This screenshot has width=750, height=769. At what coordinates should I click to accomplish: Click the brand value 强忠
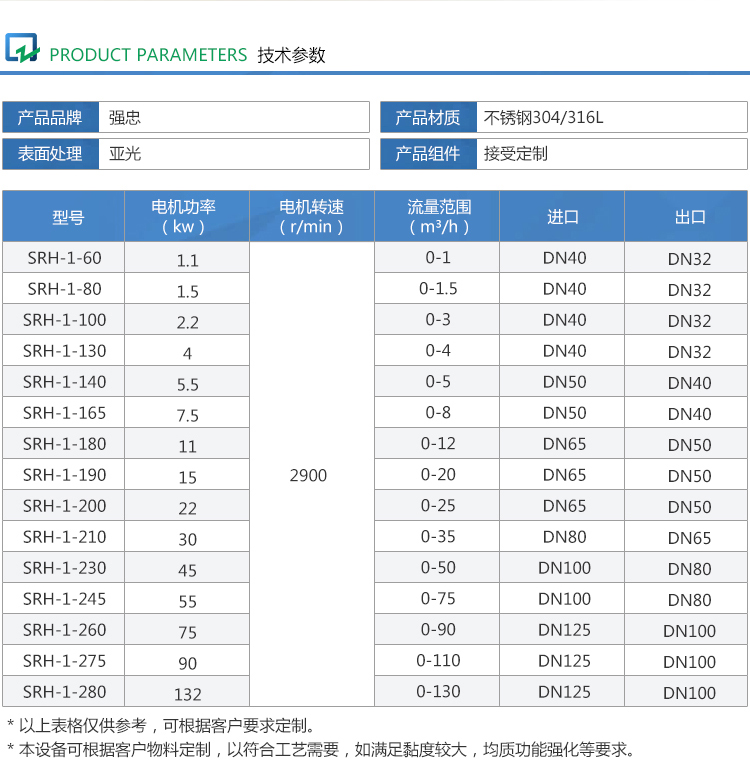pyautogui.click(x=125, y=118)
